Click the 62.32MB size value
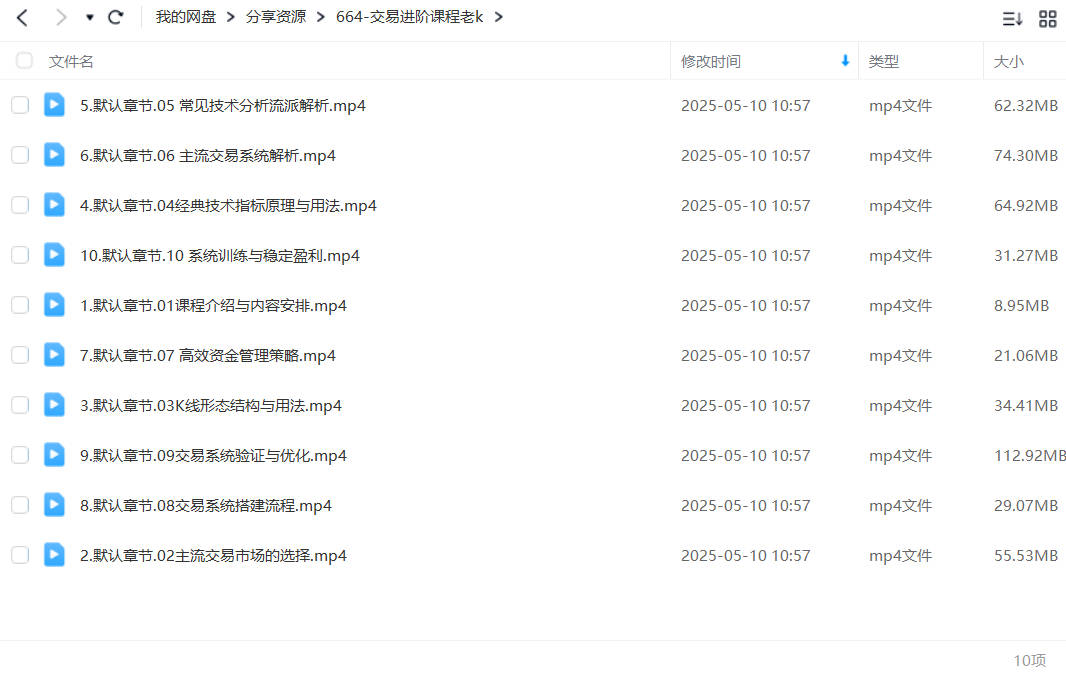1066x673 pixels. pyautogui.click(x=1026, y=105)
